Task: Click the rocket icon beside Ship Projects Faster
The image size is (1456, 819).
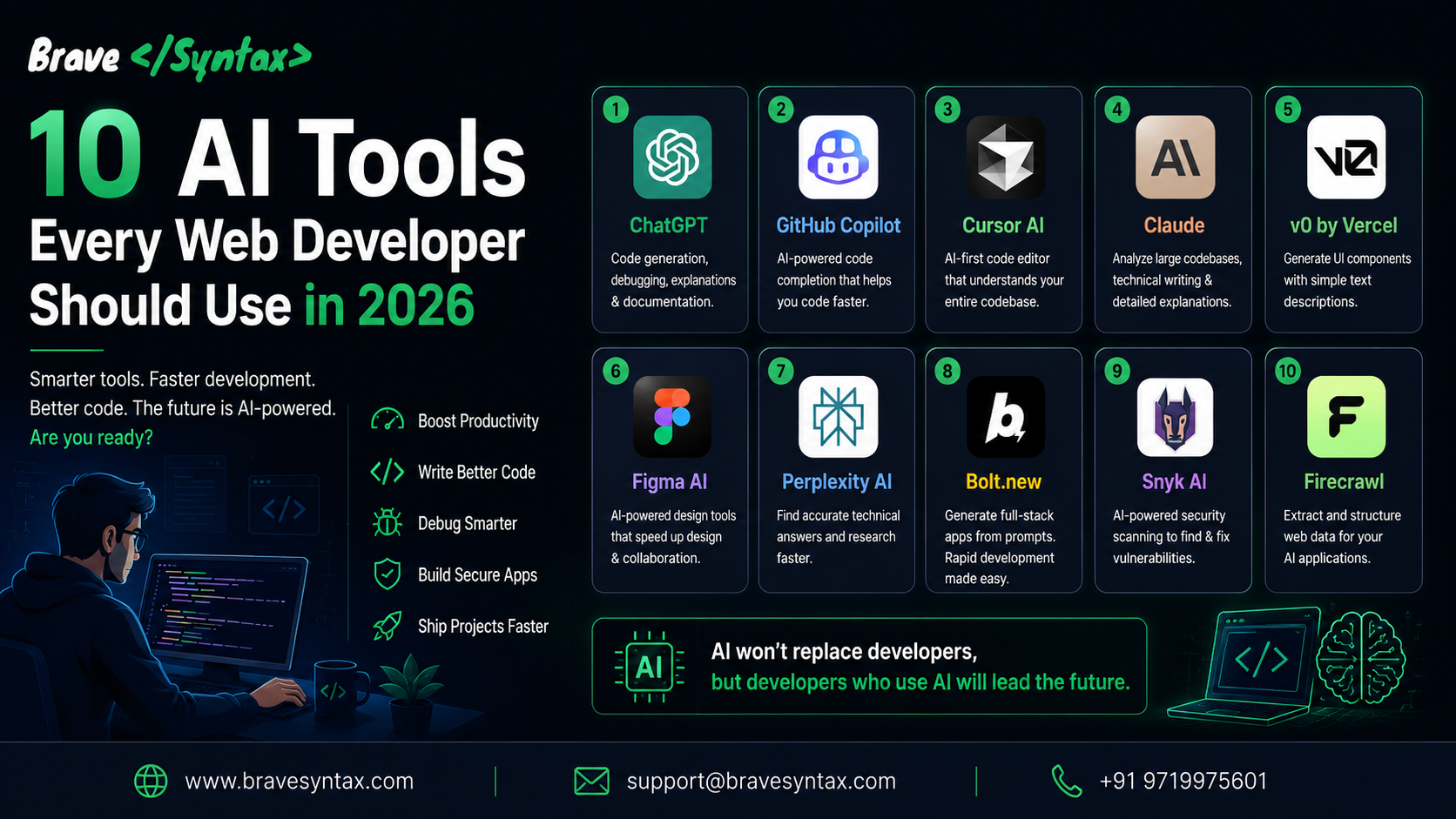Action: [x=388, y=626]
